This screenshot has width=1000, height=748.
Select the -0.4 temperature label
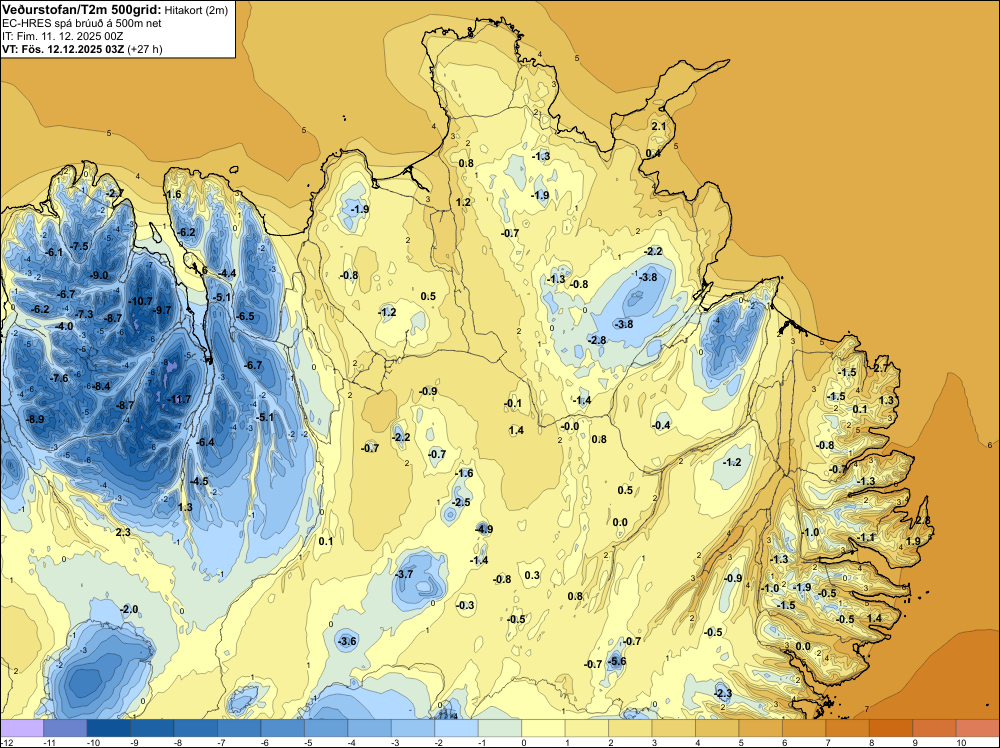[661, 425]
